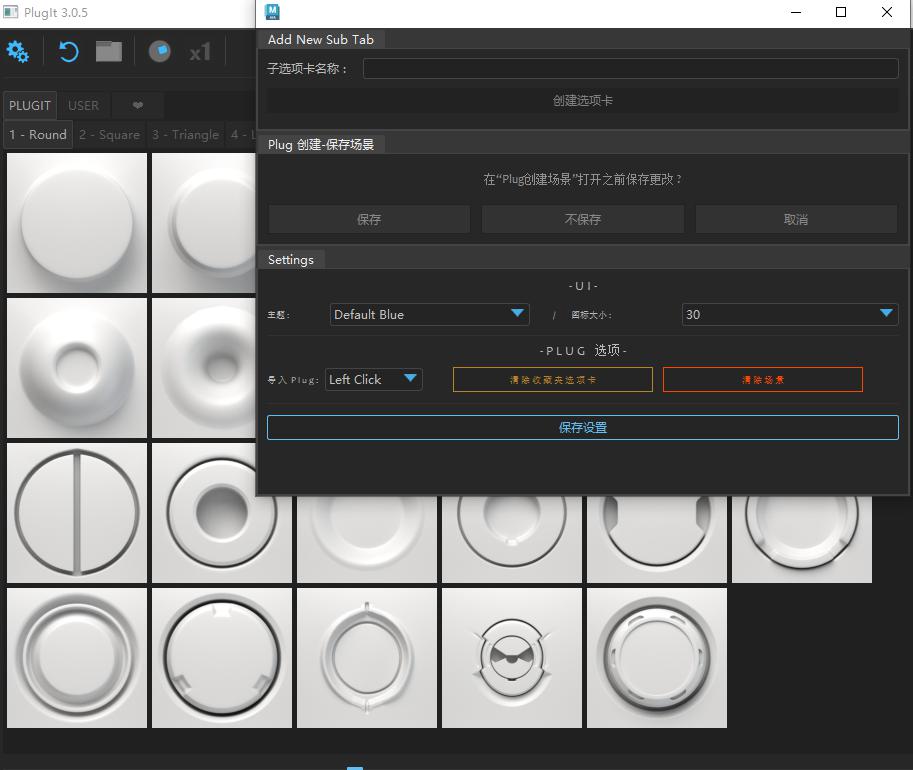The height and width of the screenshot is (770, 913).
Task: Click the 子选项卡名称 text field
Action: (630, 69)
